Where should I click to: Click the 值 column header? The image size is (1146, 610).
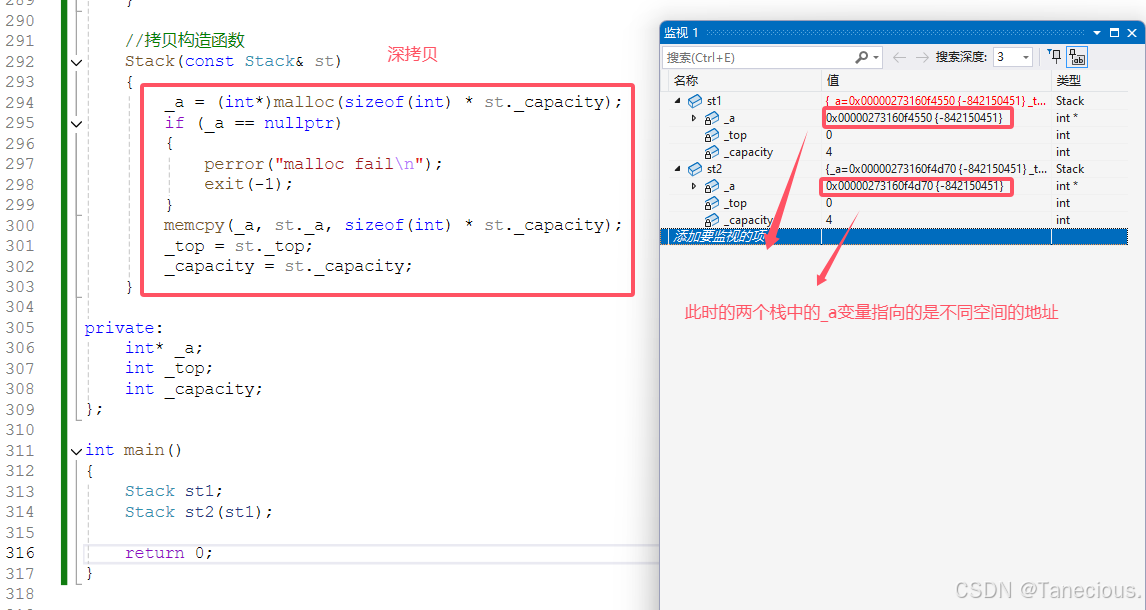click(832, 80)
